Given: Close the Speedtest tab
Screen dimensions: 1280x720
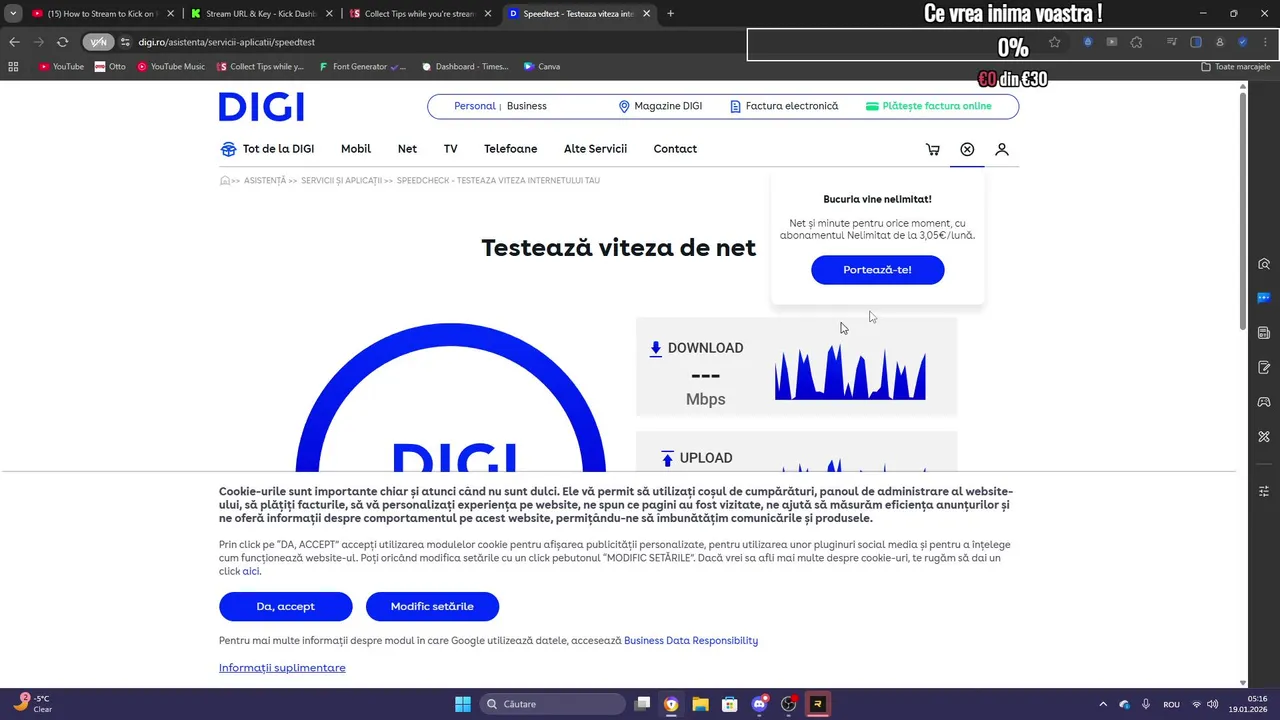Looking at the screenshot, I should click(x=646, y=14).
